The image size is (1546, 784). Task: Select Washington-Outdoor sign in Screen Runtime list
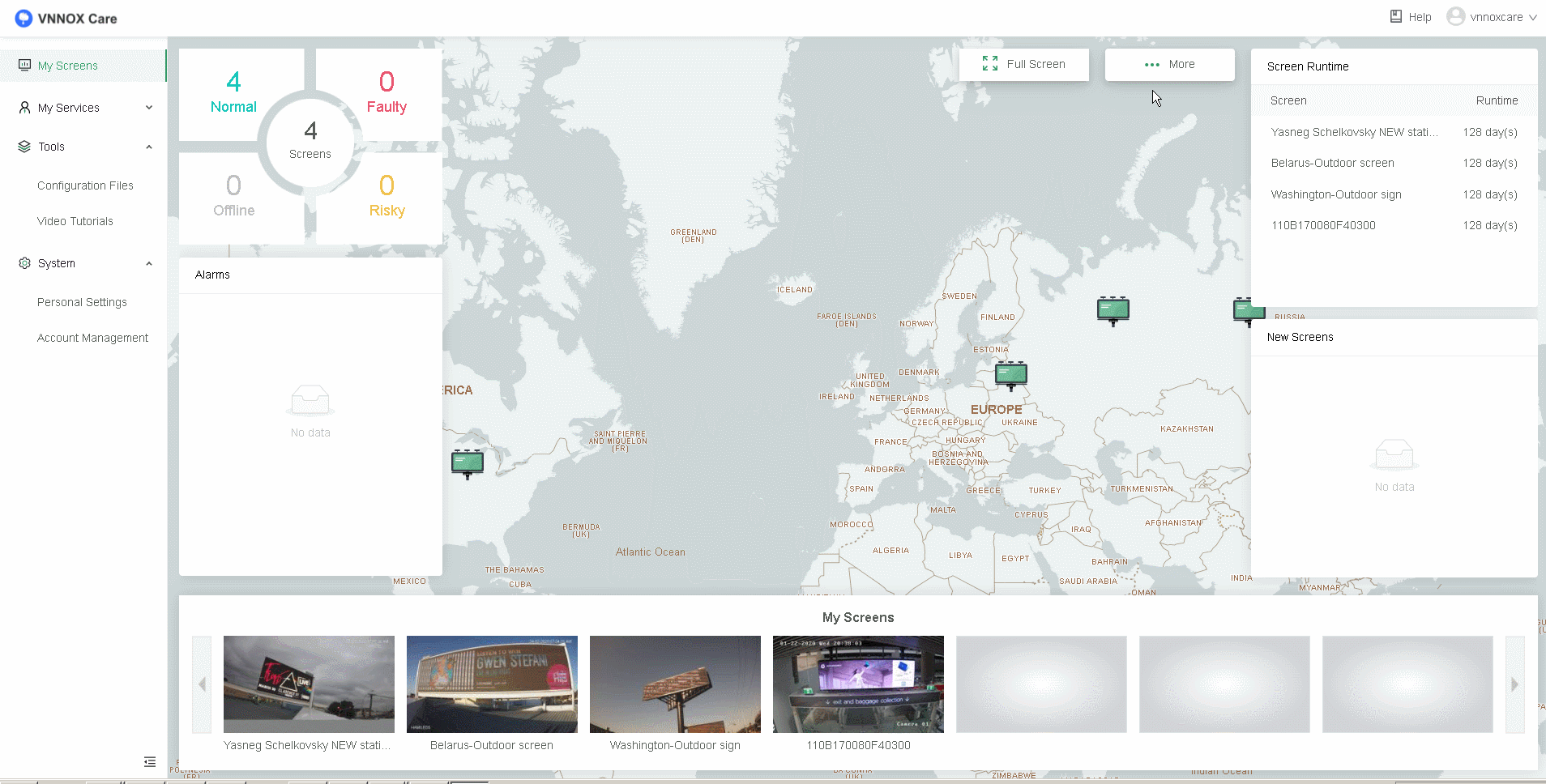[1335, 194]
